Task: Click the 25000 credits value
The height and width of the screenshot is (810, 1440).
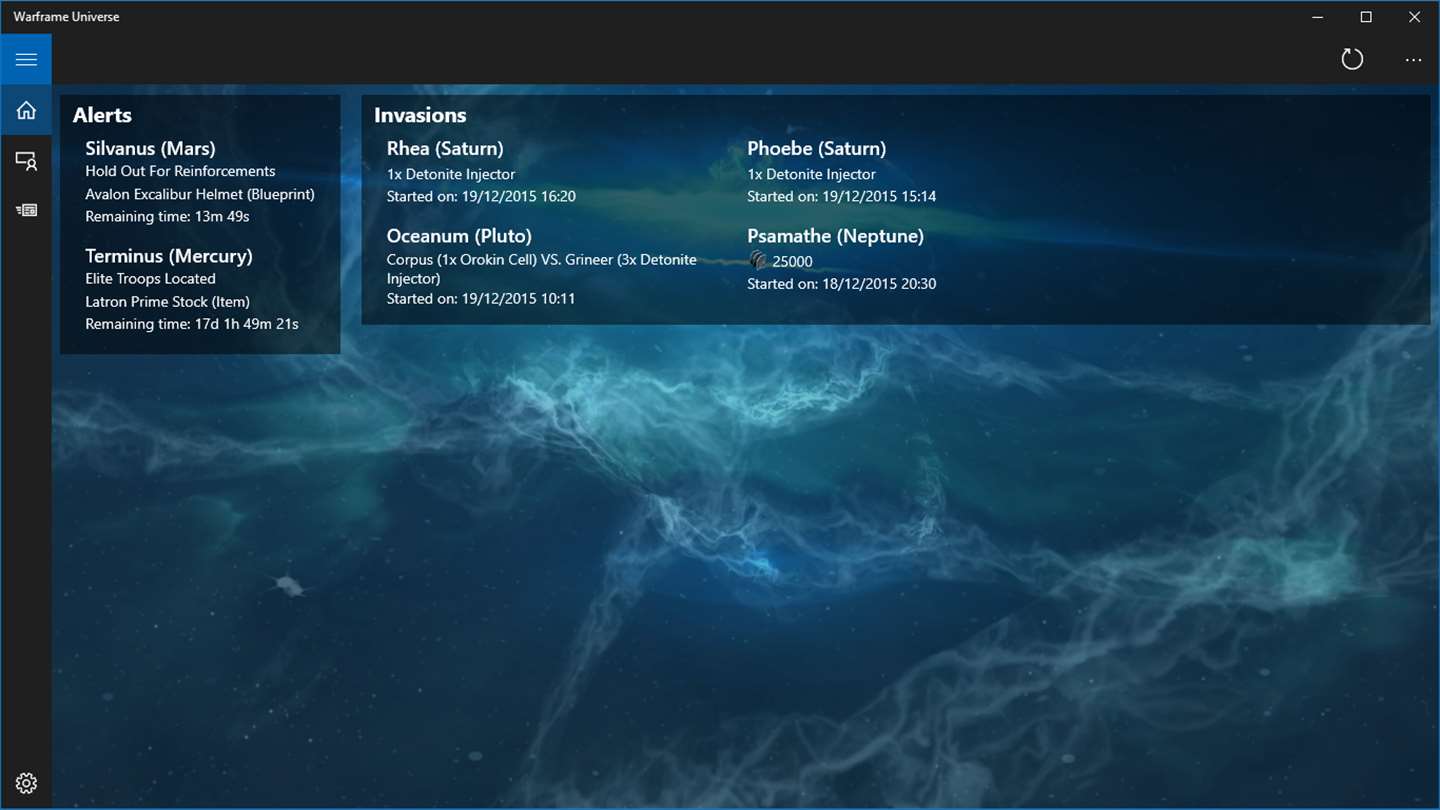Action: tap(792, 262)
